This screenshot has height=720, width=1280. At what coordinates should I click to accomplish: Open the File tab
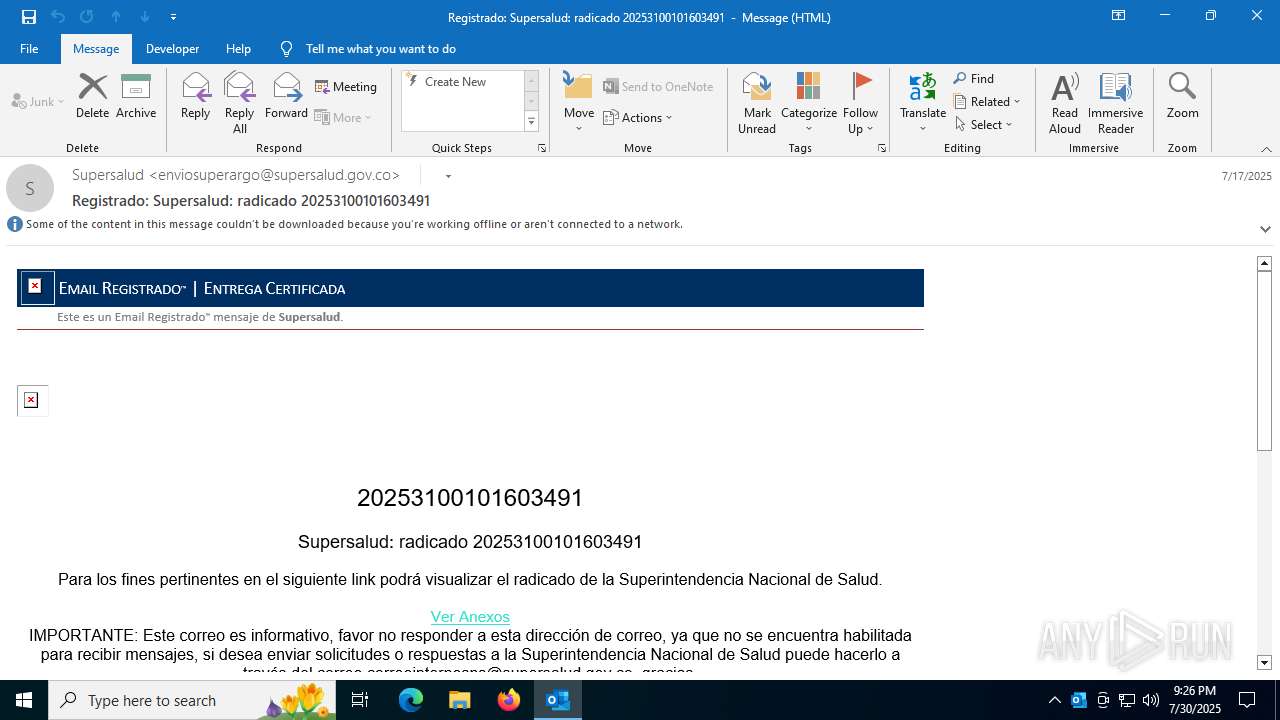29,49
